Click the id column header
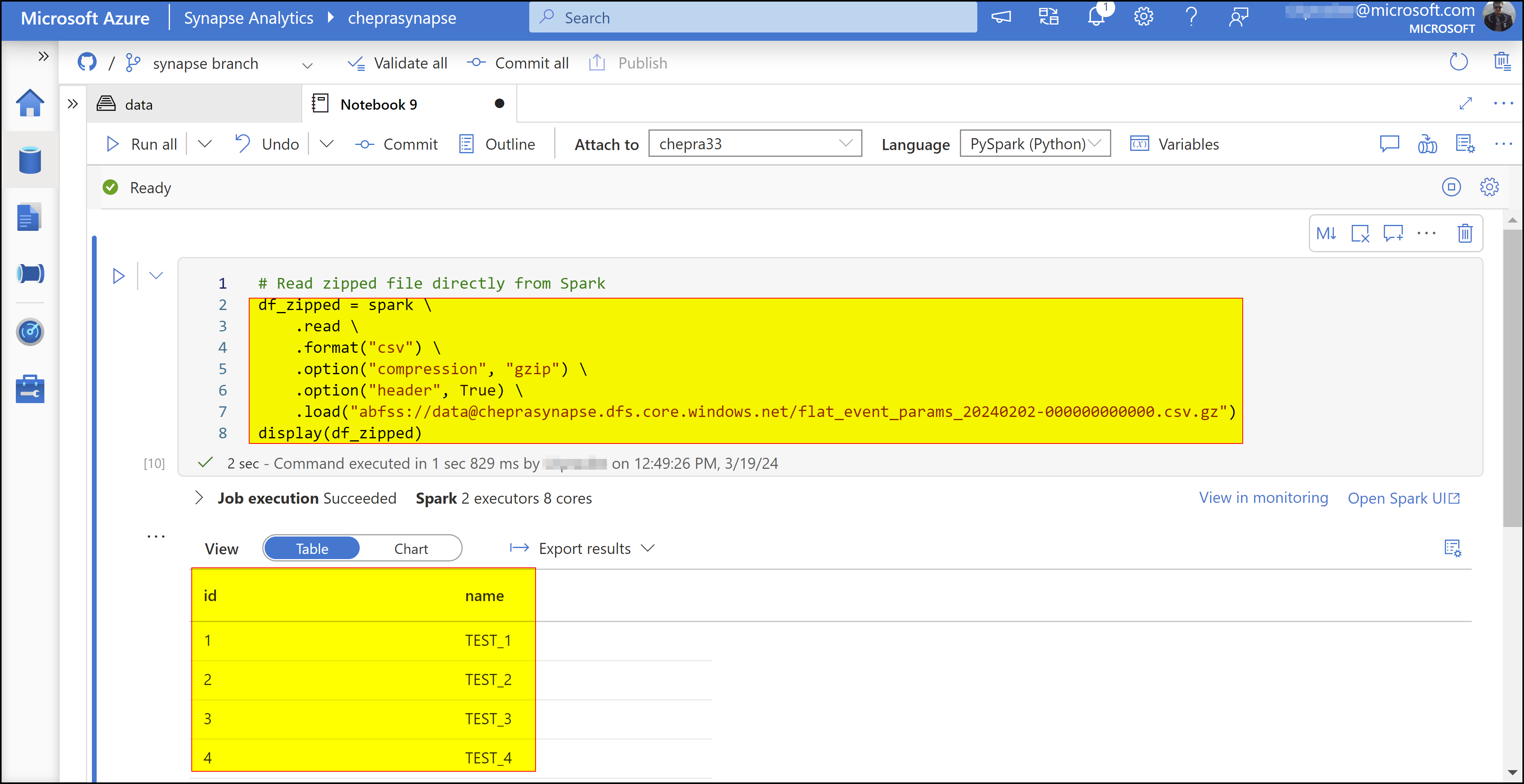The height and width of the screenshot is (784, 1524). (x=210, y=596)
